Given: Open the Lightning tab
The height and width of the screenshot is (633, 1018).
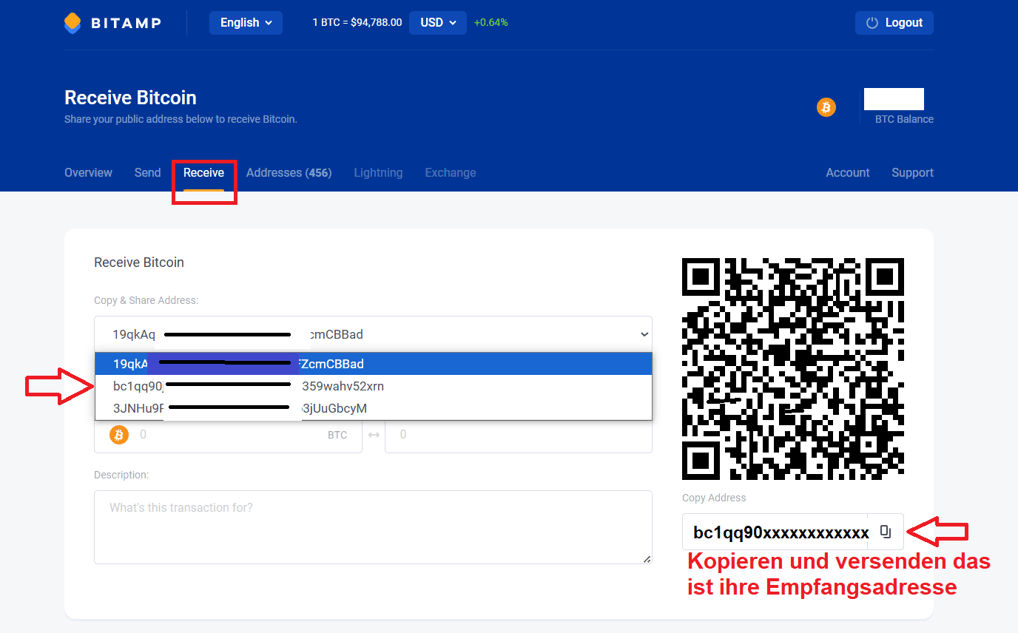Looking at the screenshot, I should pos(378,173).
